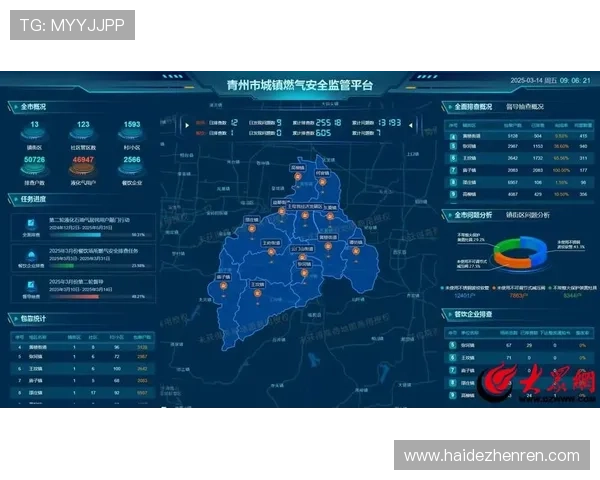Click the 王坟镇 map marker

pos(258,293)
